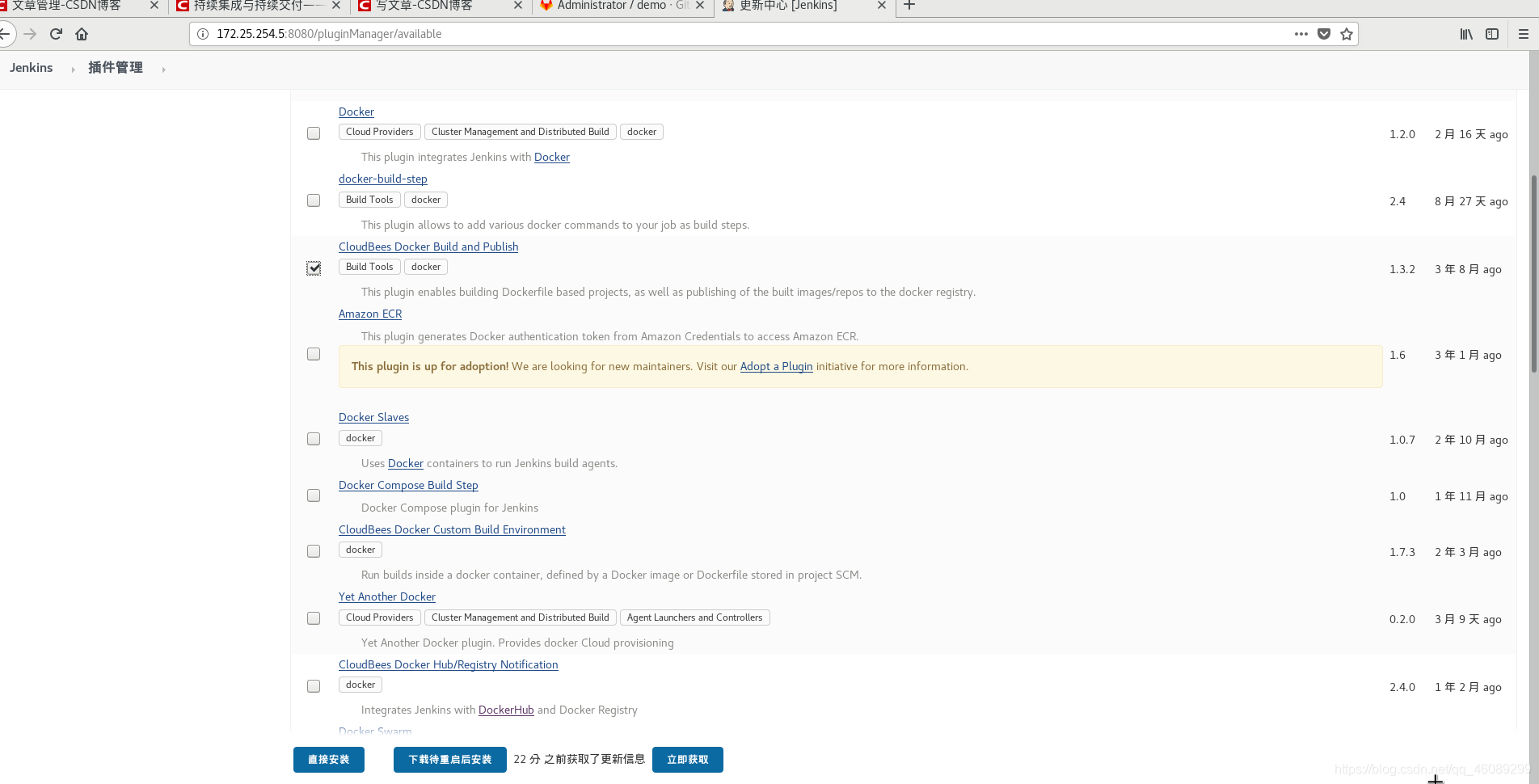
Task: Open the Docker Compose Build Step link
Action: [x=408, y=485]
